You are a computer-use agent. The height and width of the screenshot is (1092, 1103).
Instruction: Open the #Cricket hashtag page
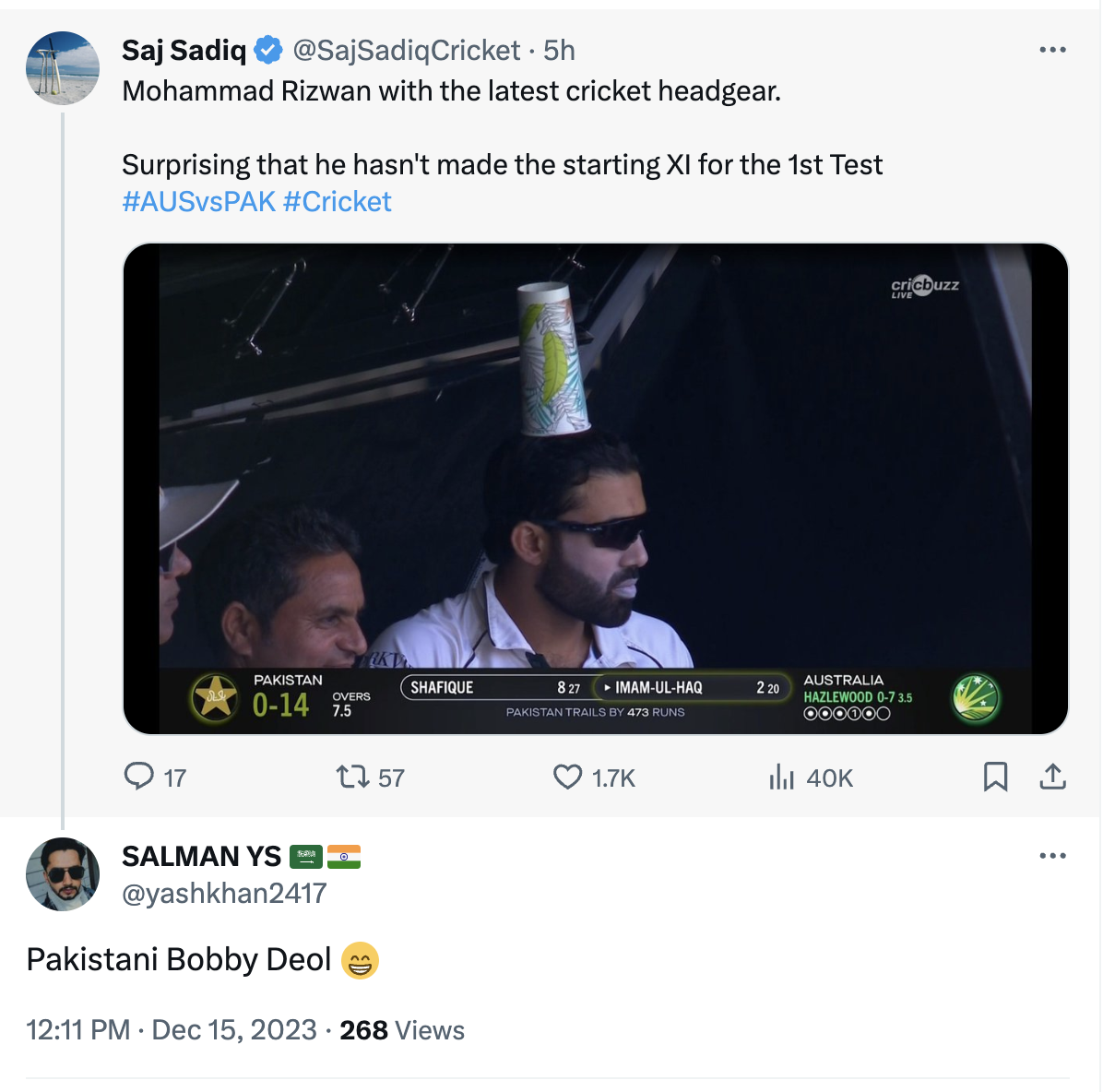click(x=338, y=201)
